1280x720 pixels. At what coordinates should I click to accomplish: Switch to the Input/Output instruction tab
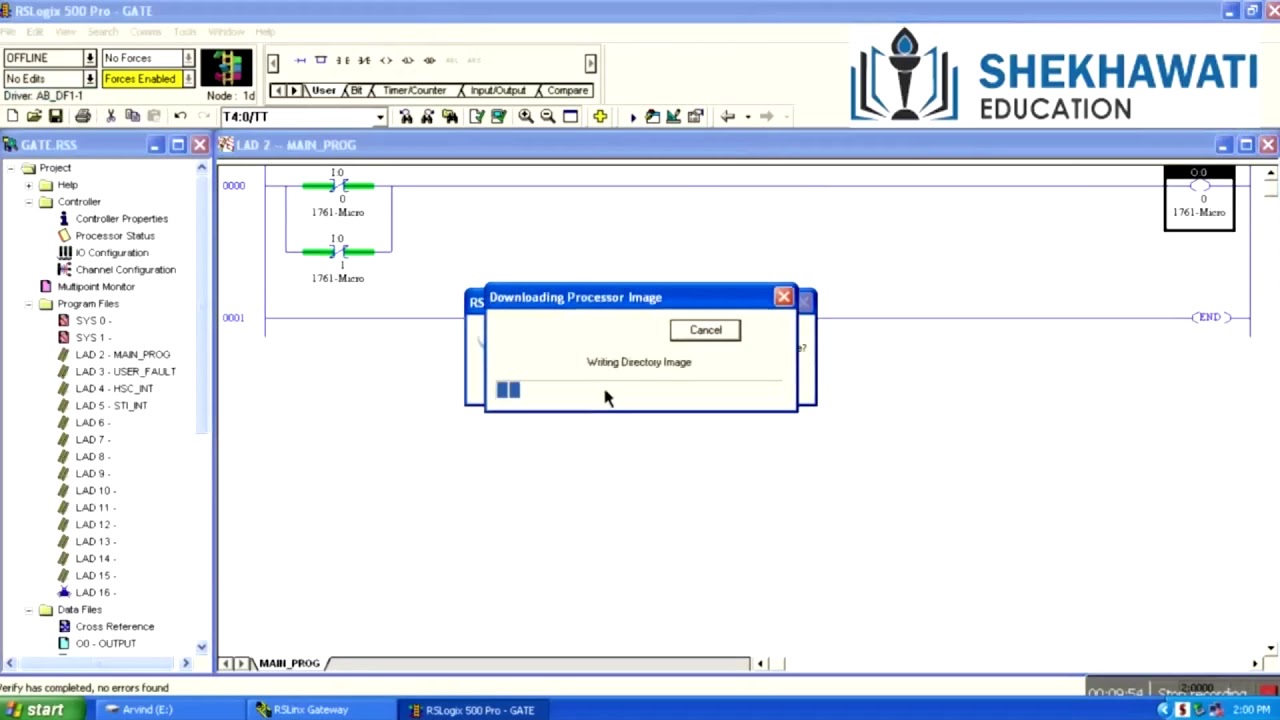tap(498, 91)
